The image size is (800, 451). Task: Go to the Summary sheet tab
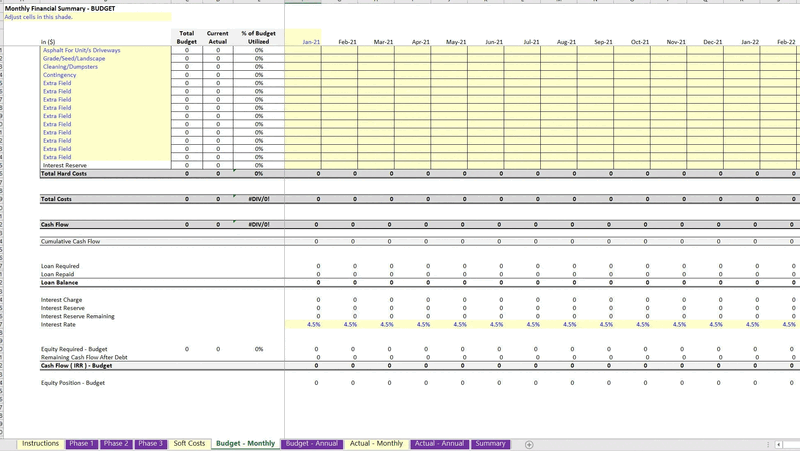(x=490, y=443)
